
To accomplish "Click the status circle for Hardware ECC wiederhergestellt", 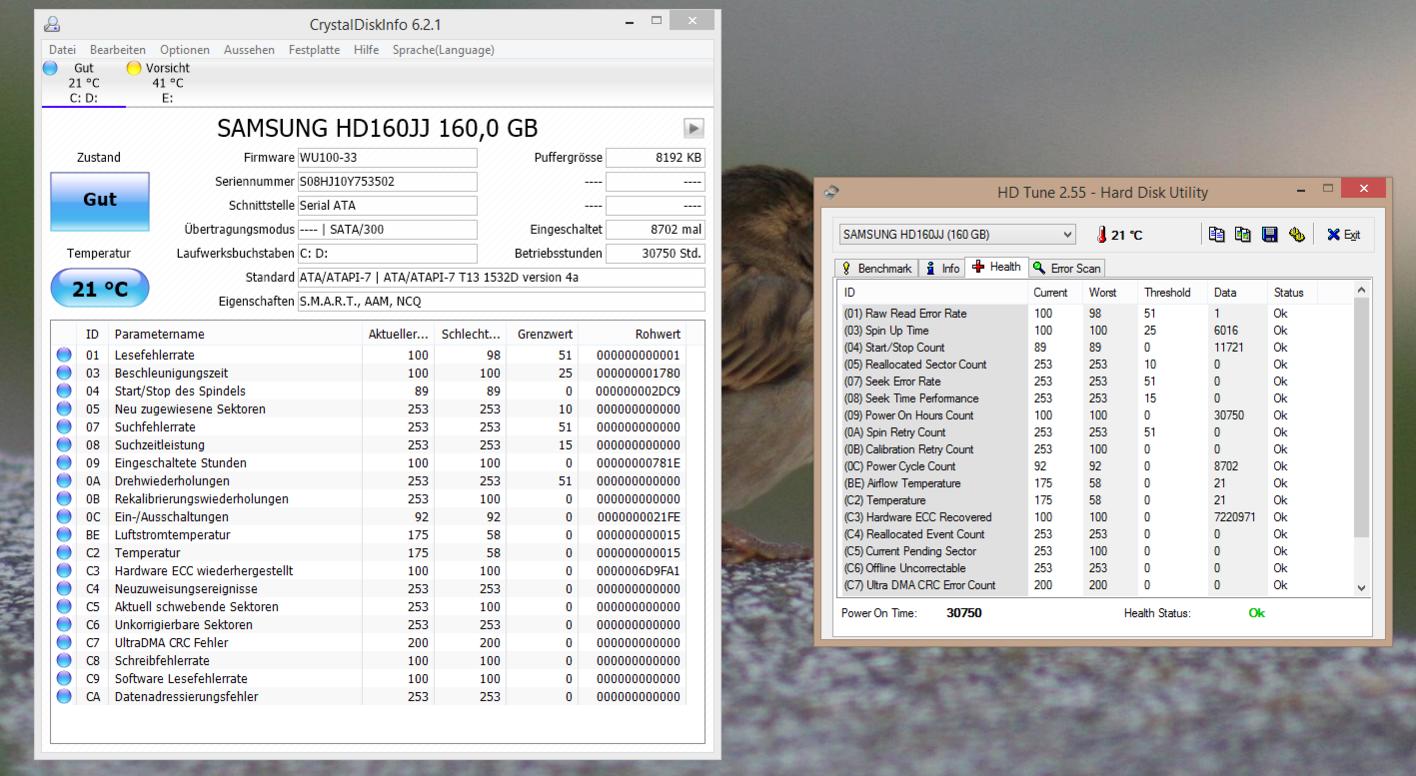I will tap(64, 571).
